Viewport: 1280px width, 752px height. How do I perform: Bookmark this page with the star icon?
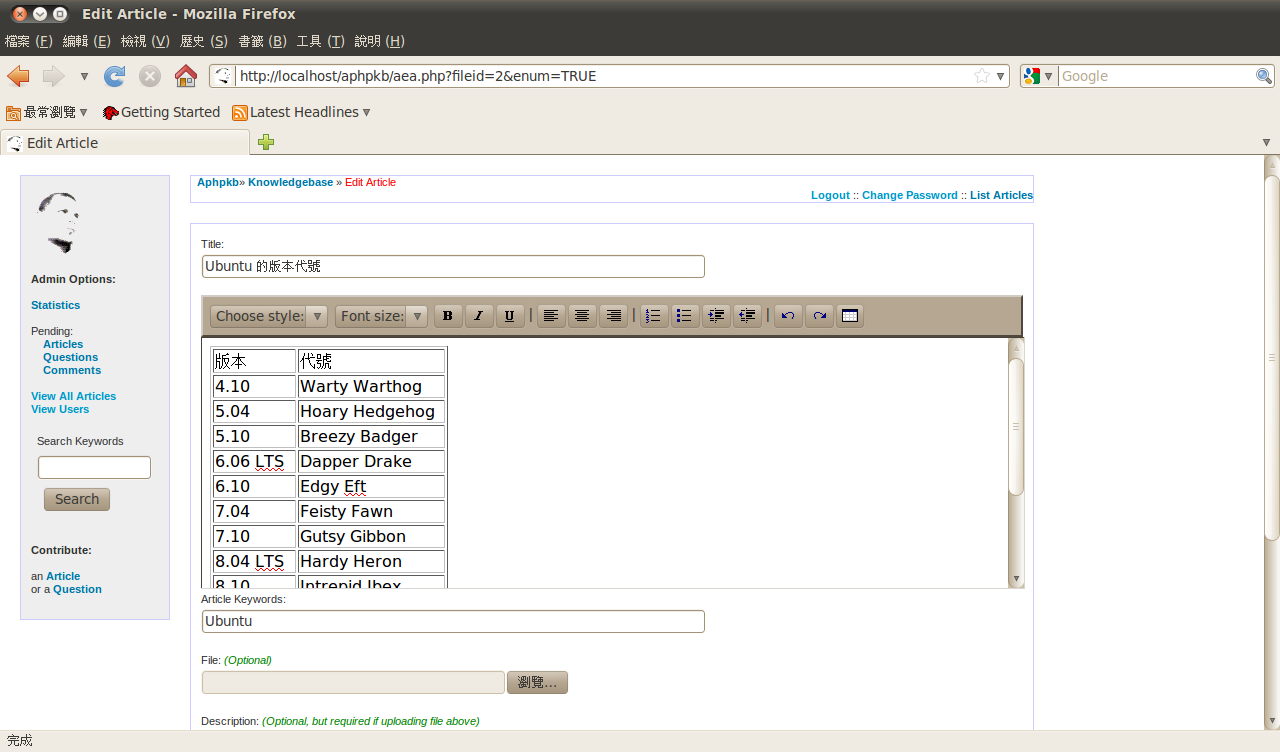(982, 76)
